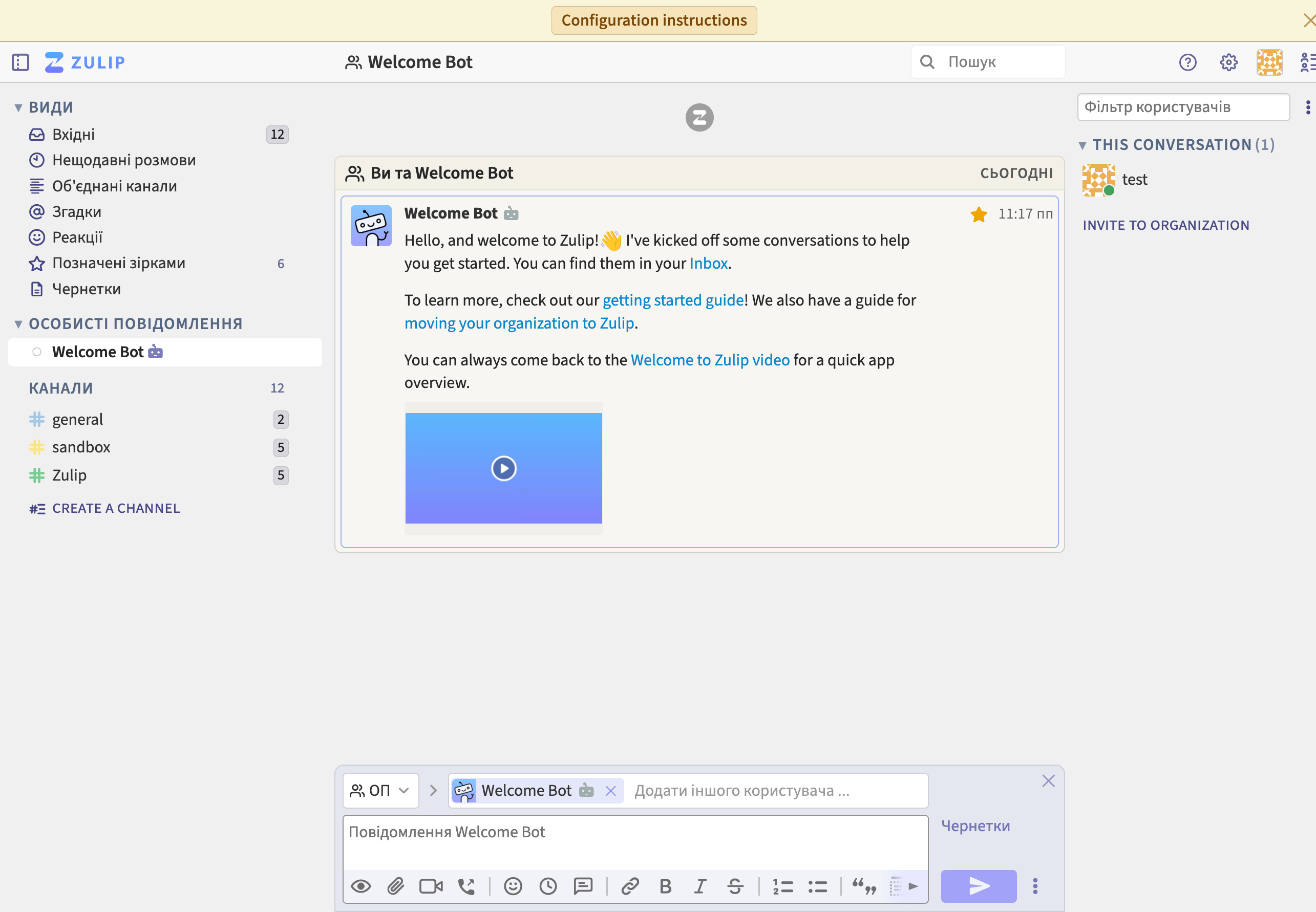This screenshot has height=912, width=1316.
Task: Open the ОП recipient type dropdown
Action: tap(380, 790)
